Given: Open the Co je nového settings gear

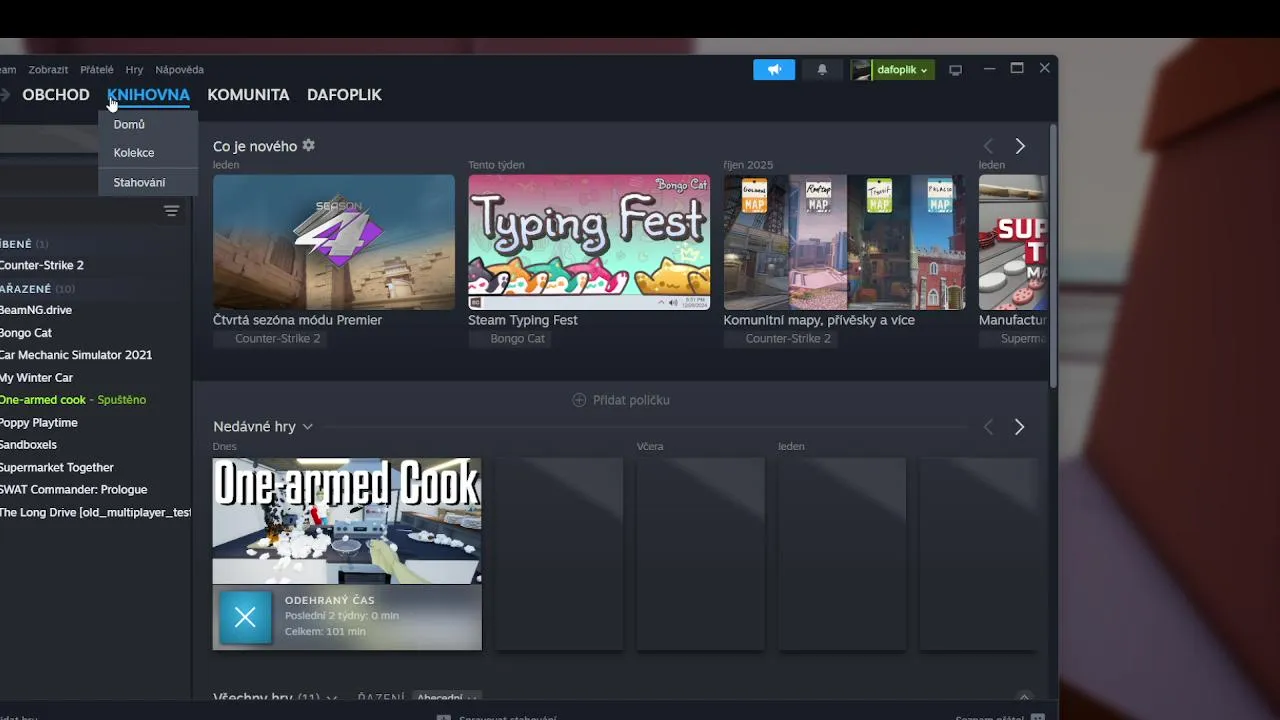Looking at the screenshot, I should 308,145.
